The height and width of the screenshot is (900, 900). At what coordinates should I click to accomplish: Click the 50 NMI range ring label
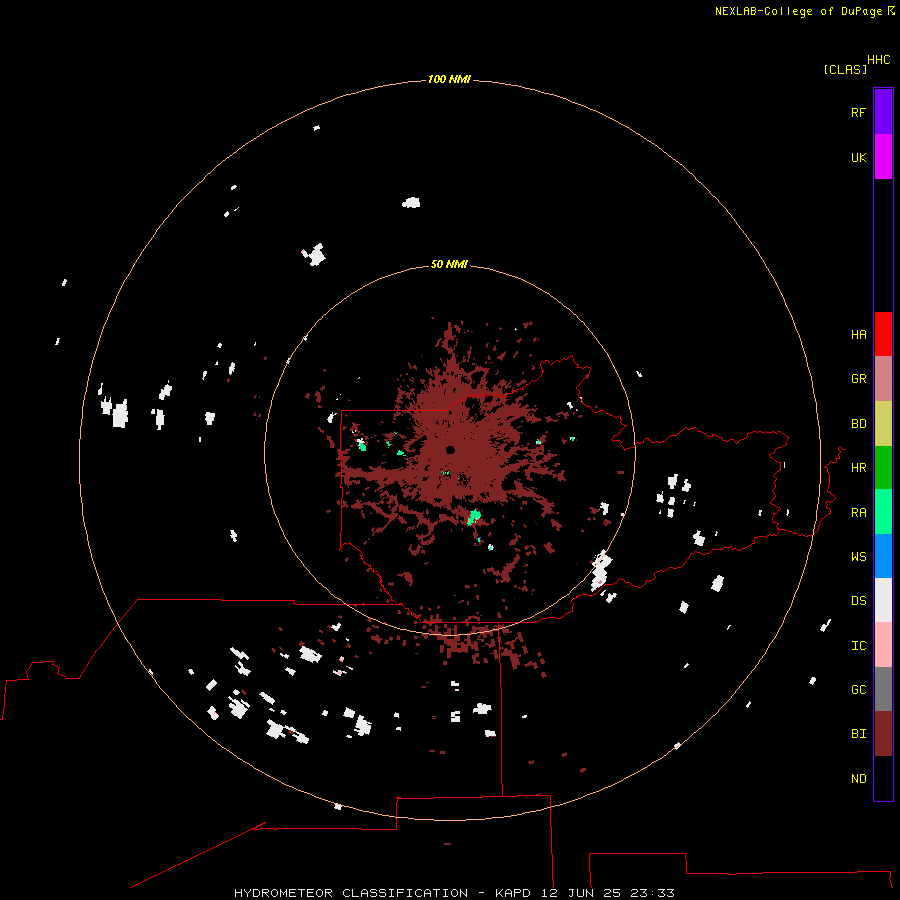(449, 264)
